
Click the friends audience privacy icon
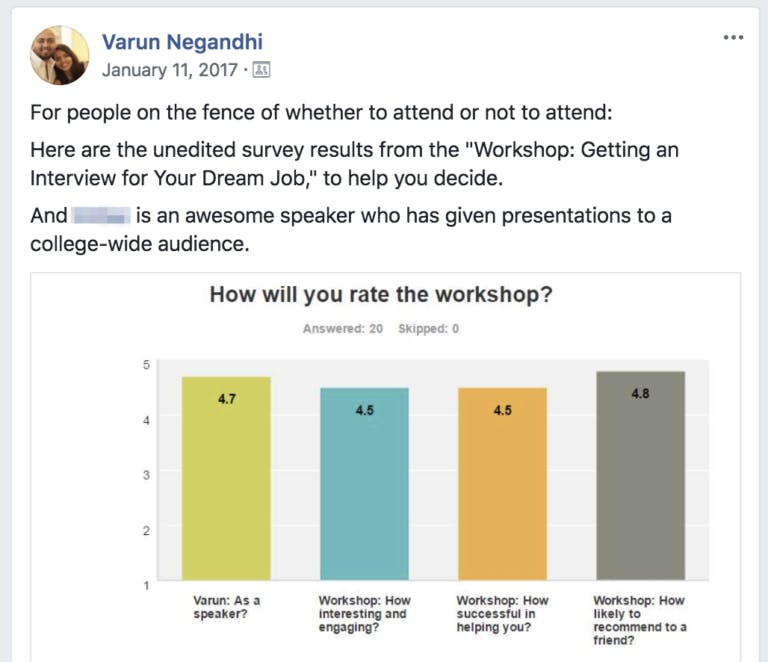[261, 70]
